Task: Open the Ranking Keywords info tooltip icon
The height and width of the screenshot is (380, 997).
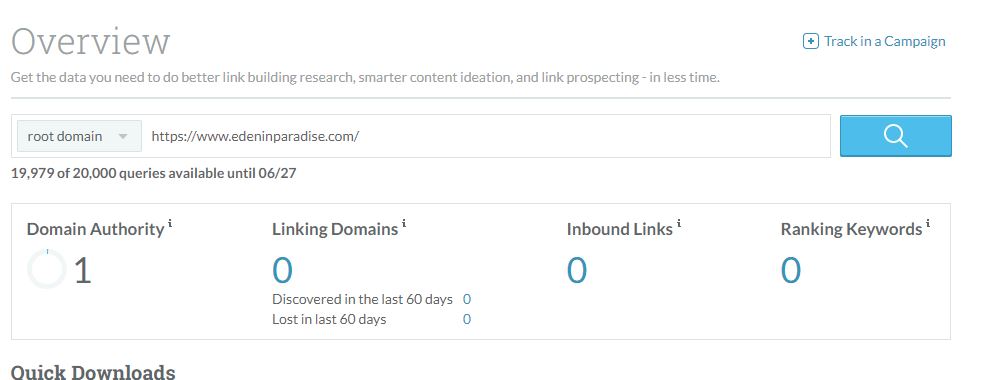Action: pos(928,223)
